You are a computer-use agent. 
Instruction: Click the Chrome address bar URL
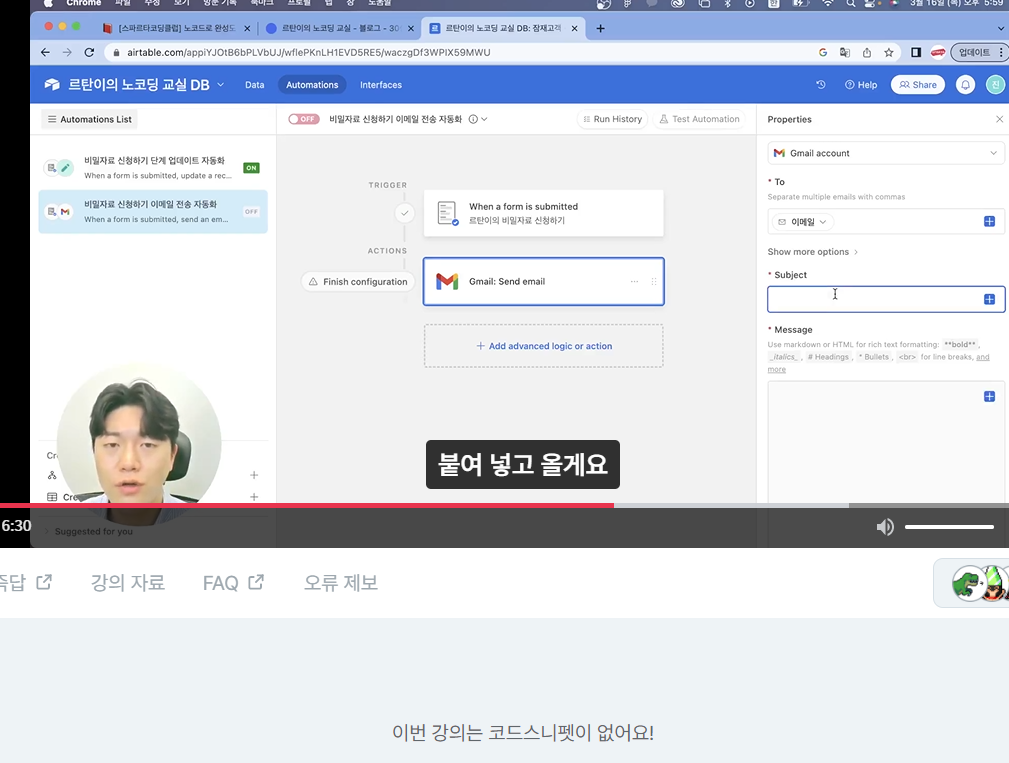pyautogui.click(x=309, y=52)
